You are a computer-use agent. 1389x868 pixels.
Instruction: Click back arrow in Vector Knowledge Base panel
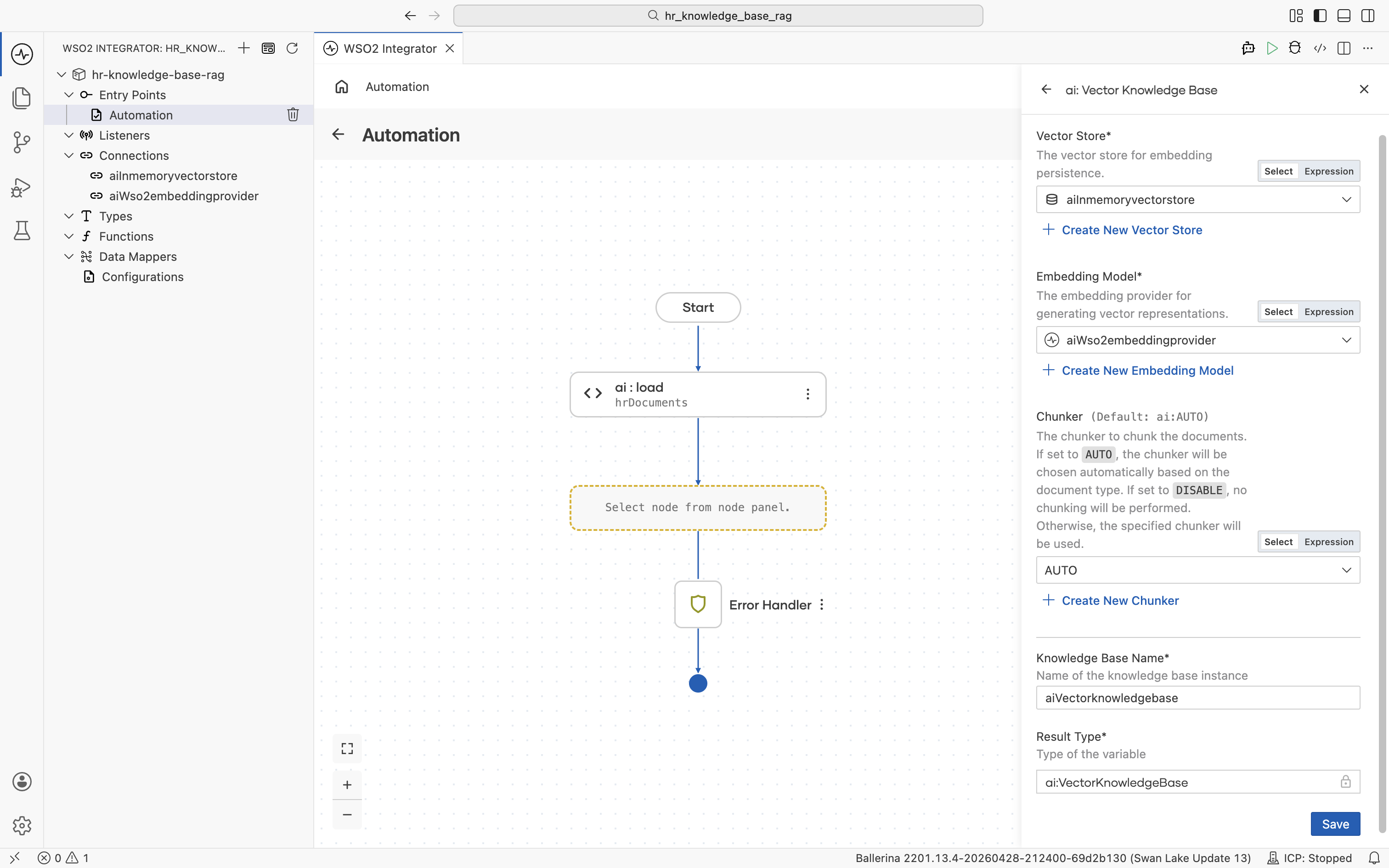click(x=1046, y=90)
